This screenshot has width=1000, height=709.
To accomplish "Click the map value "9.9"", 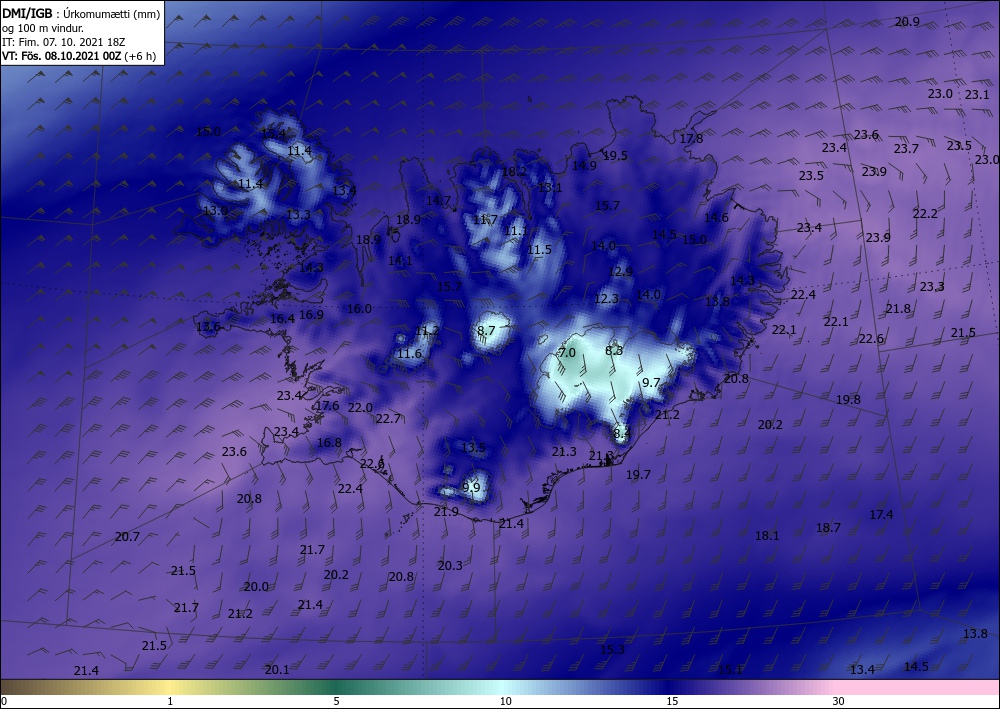I will [x=471, y=488].
